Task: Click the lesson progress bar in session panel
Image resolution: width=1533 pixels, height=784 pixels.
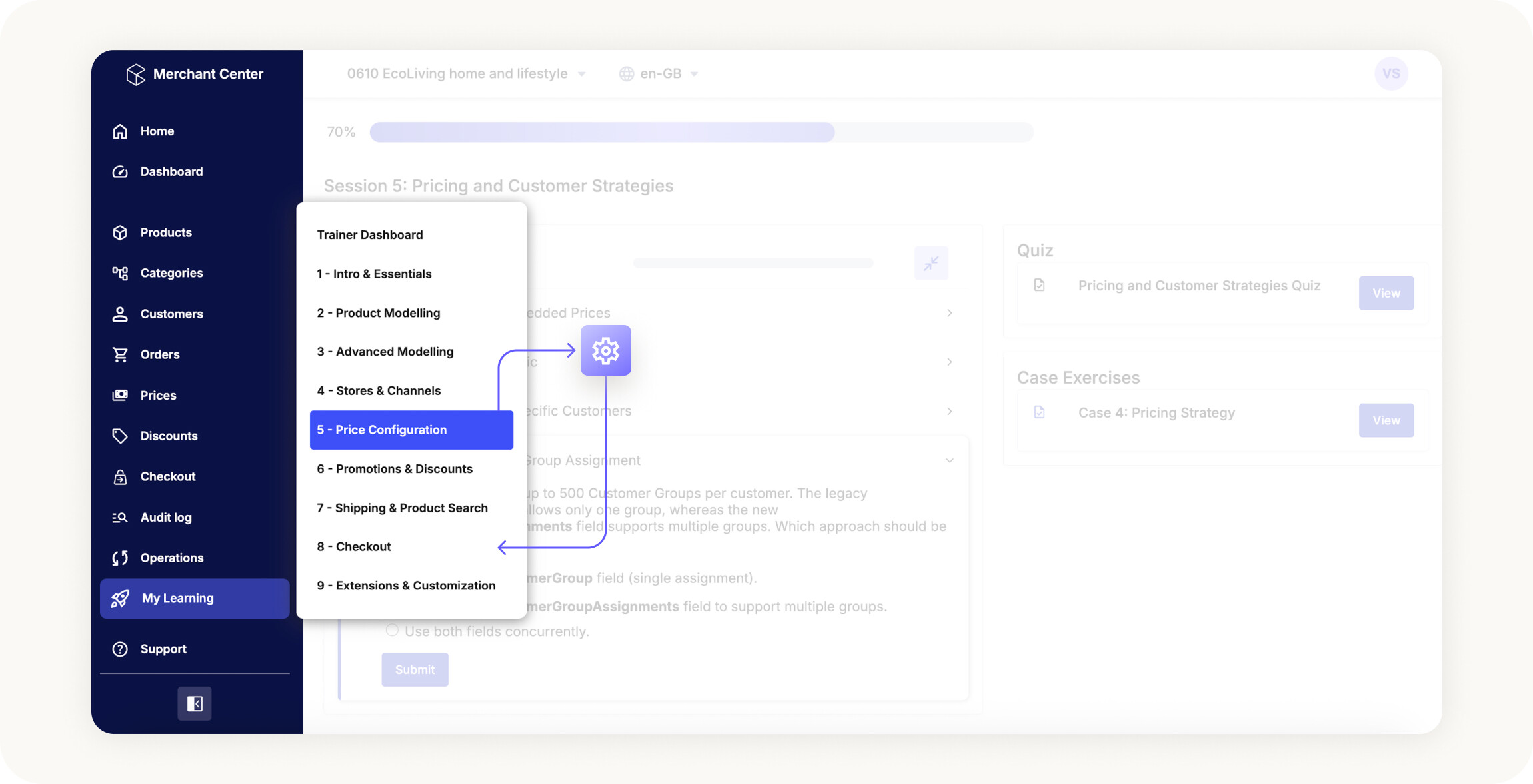Action: click(x=753, y=263)
